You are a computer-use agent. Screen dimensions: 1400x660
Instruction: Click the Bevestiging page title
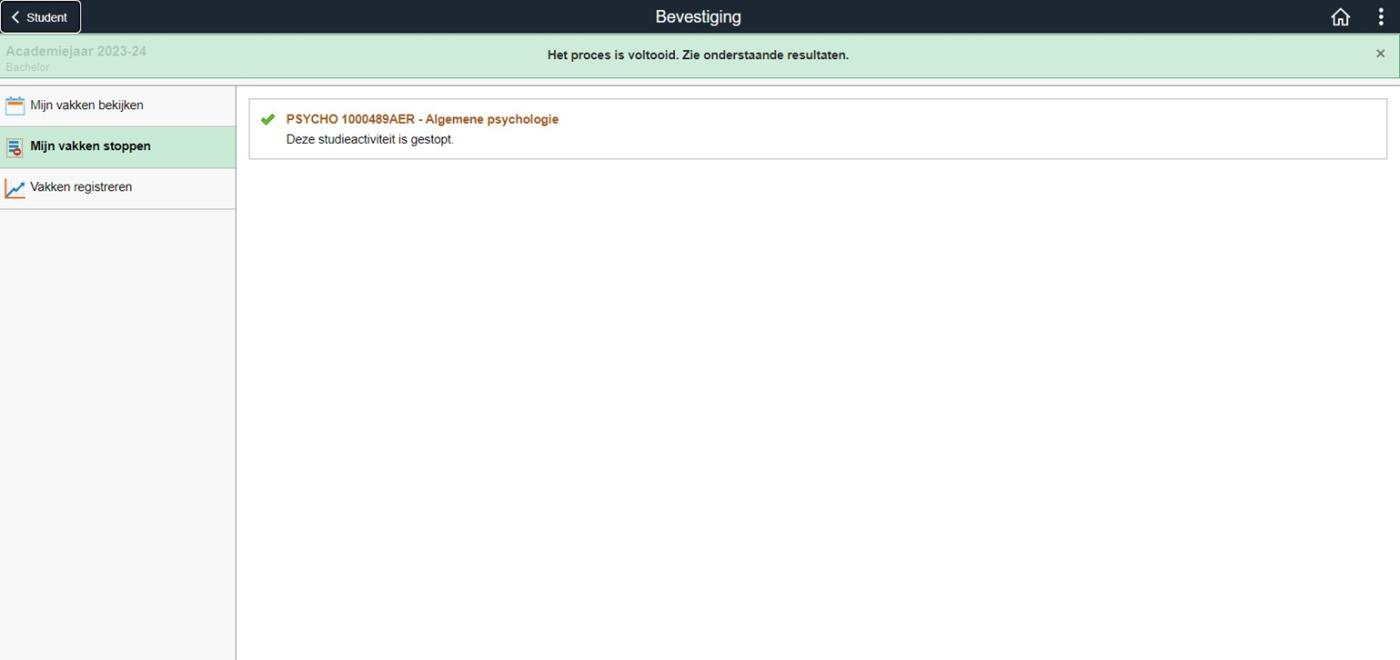point(697,17)
